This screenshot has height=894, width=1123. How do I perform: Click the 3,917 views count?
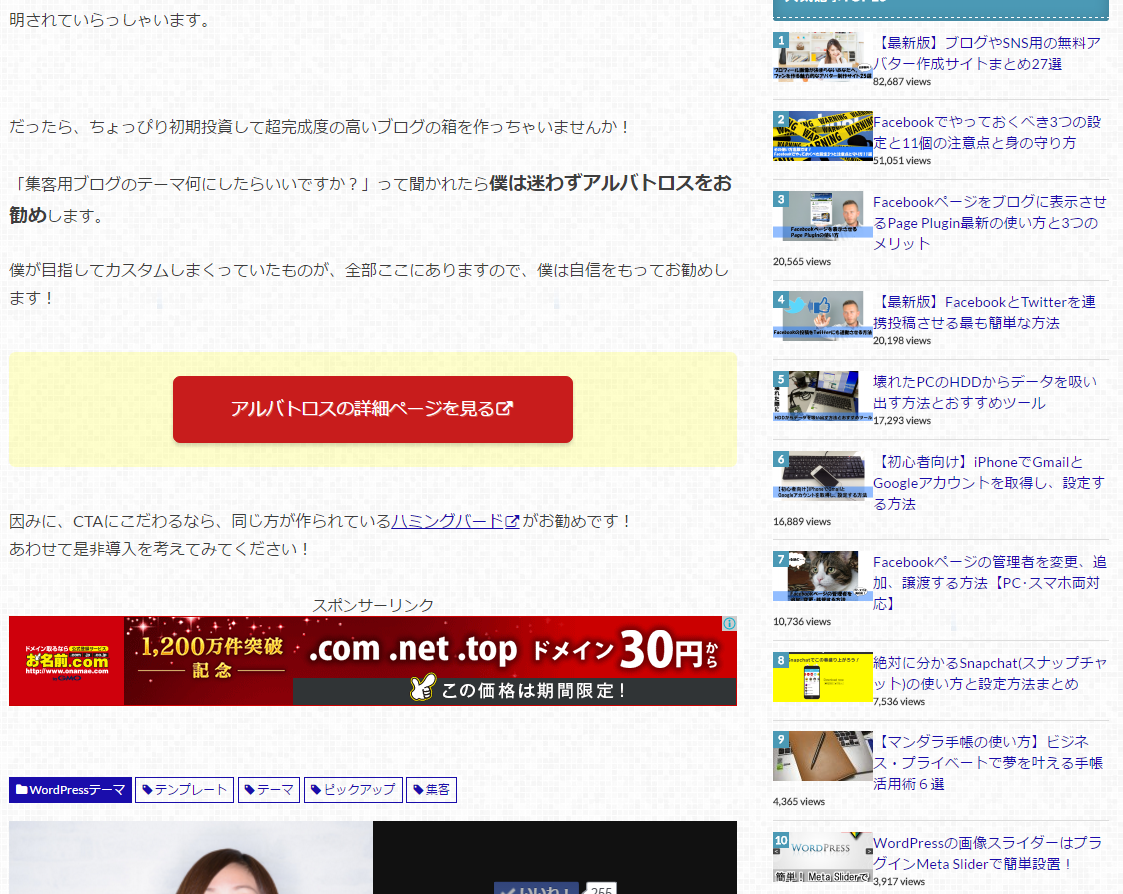(x=899, y=881)
